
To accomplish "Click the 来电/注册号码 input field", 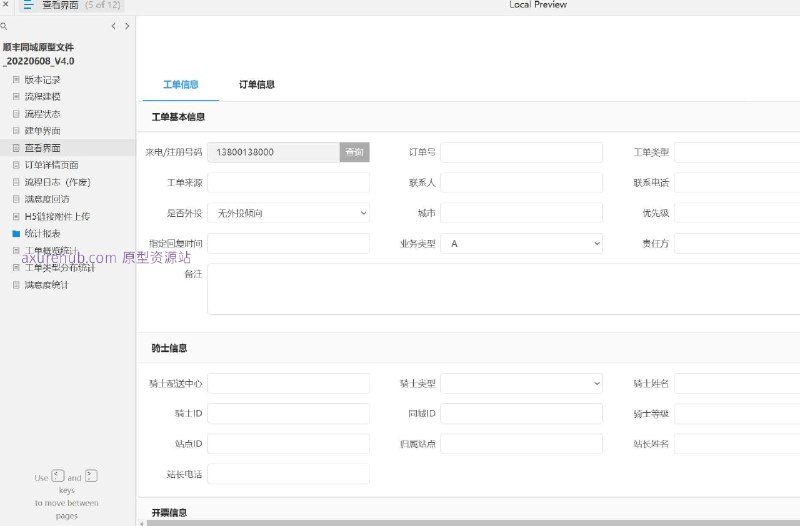I will [x=273, y=152].
